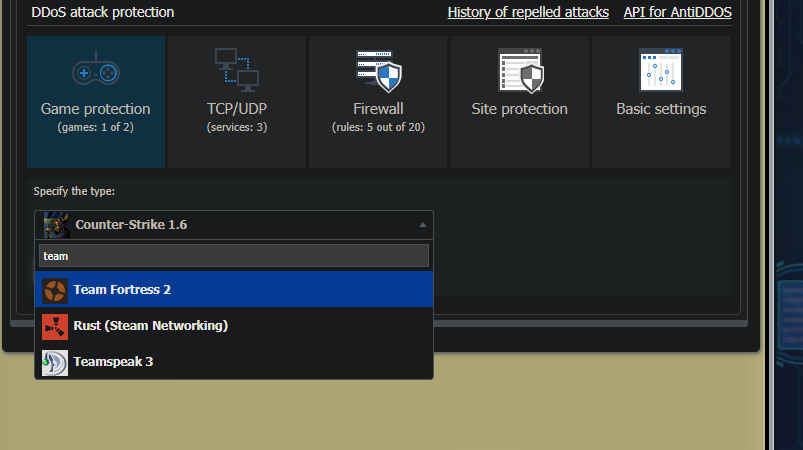This screenshot has width=803, height=450.
Task: Open the Game protection gamepad icon
Action: point(96,69)
